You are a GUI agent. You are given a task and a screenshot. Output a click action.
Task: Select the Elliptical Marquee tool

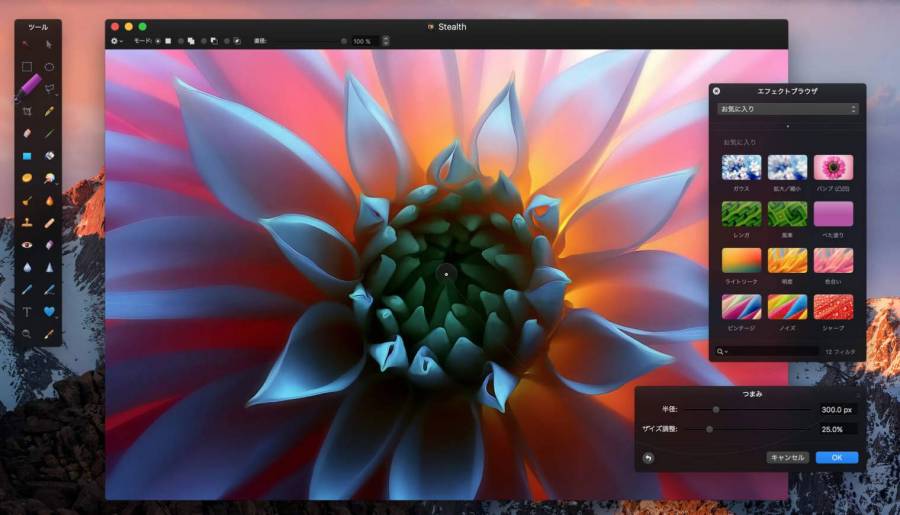[x=49, y=67]
